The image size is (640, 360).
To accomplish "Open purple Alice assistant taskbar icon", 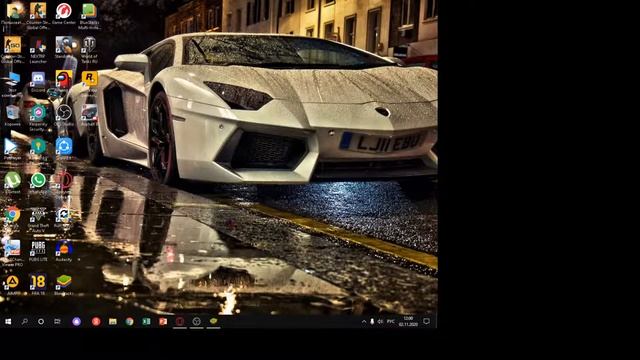I will (76, 322).
